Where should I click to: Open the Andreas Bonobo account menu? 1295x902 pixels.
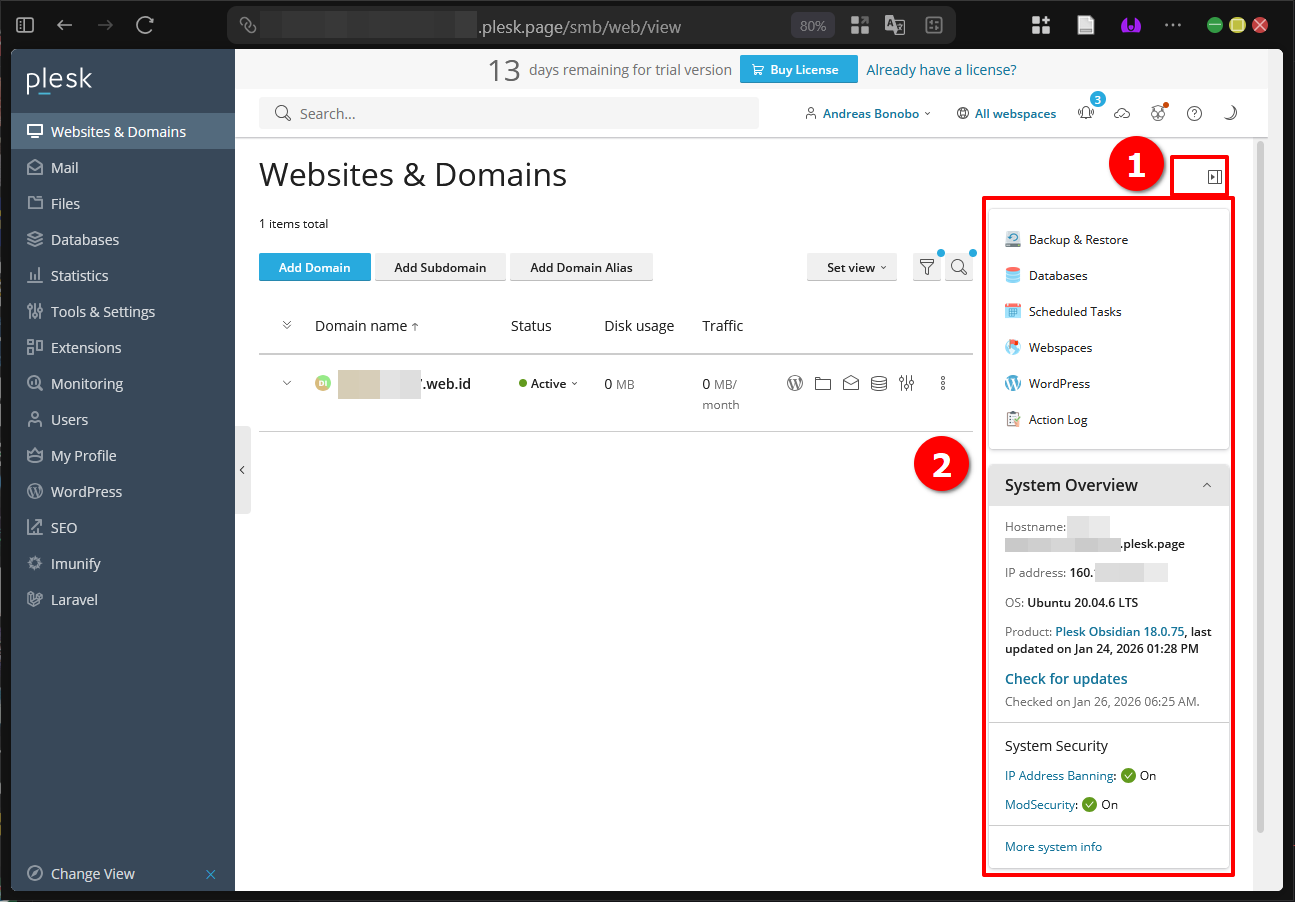868,113
